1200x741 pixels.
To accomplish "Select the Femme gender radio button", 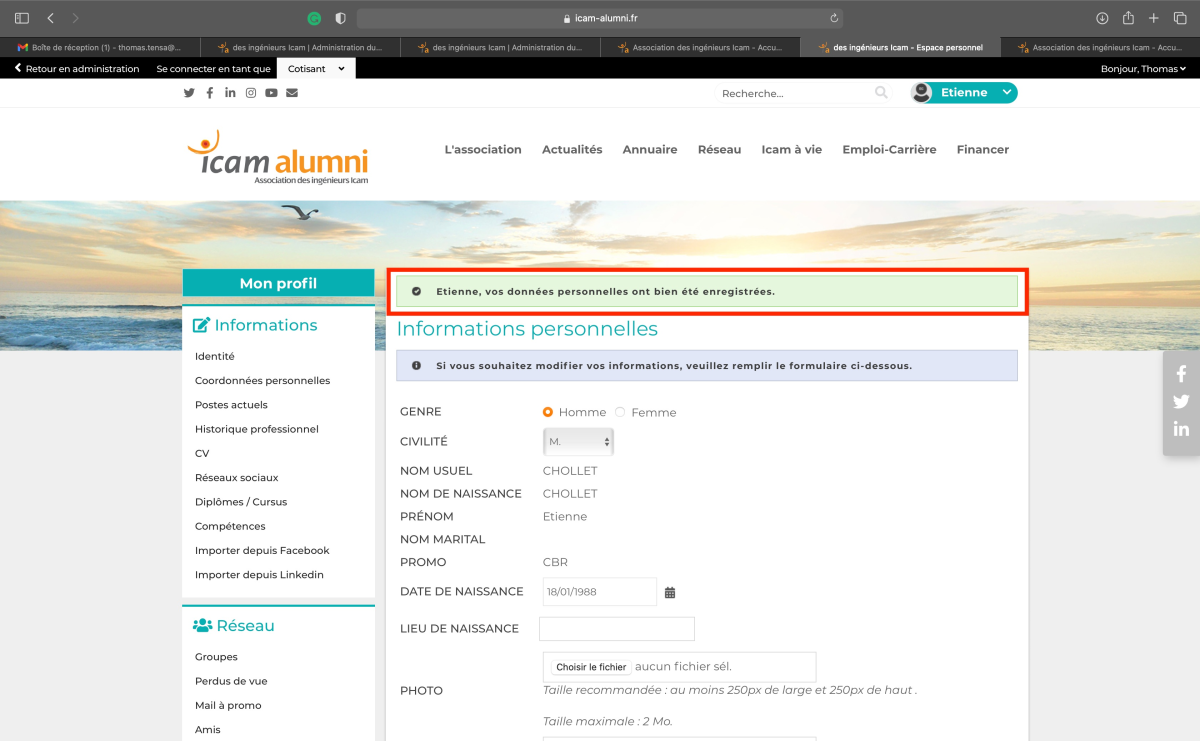I will click(620, 412).
